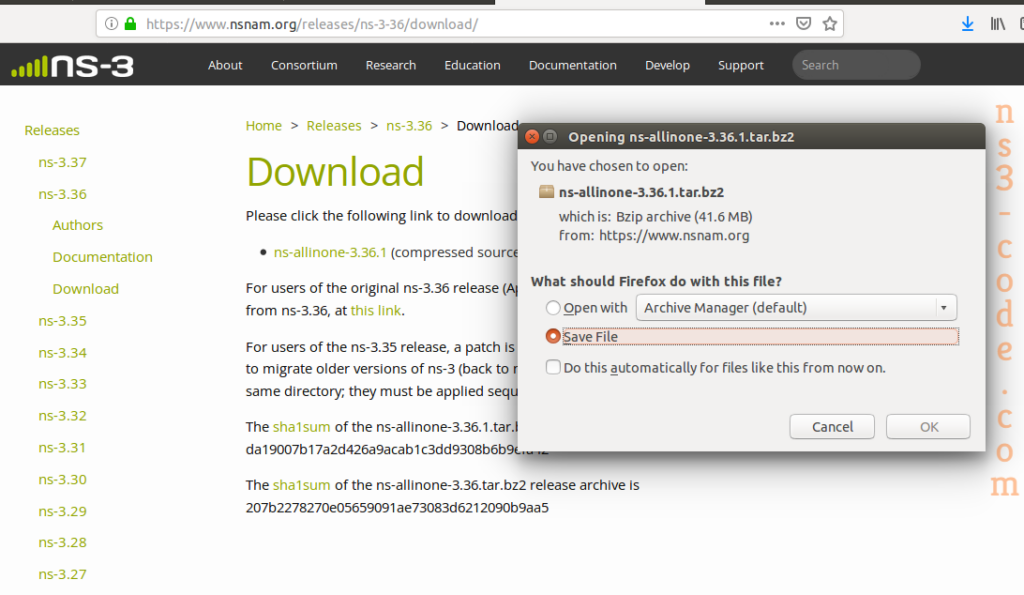The image size is (1024, 595).
Task: Bookmark this page with the star icon
Action: (x=829, y=24)
